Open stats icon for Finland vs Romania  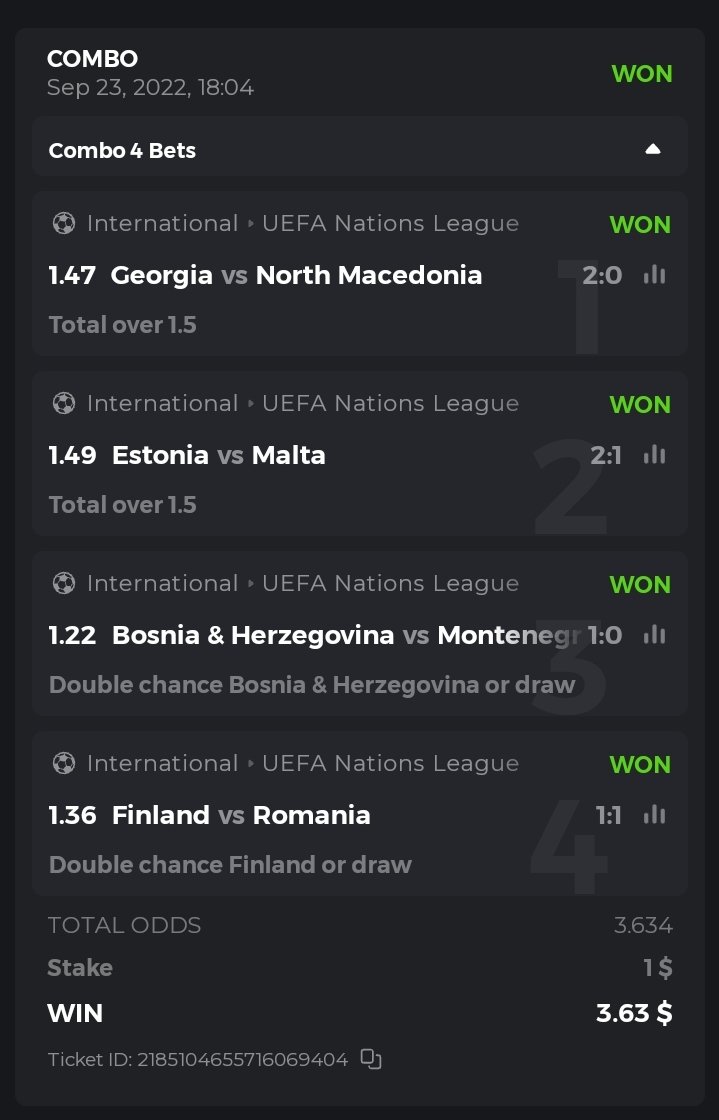pos(655,815)
